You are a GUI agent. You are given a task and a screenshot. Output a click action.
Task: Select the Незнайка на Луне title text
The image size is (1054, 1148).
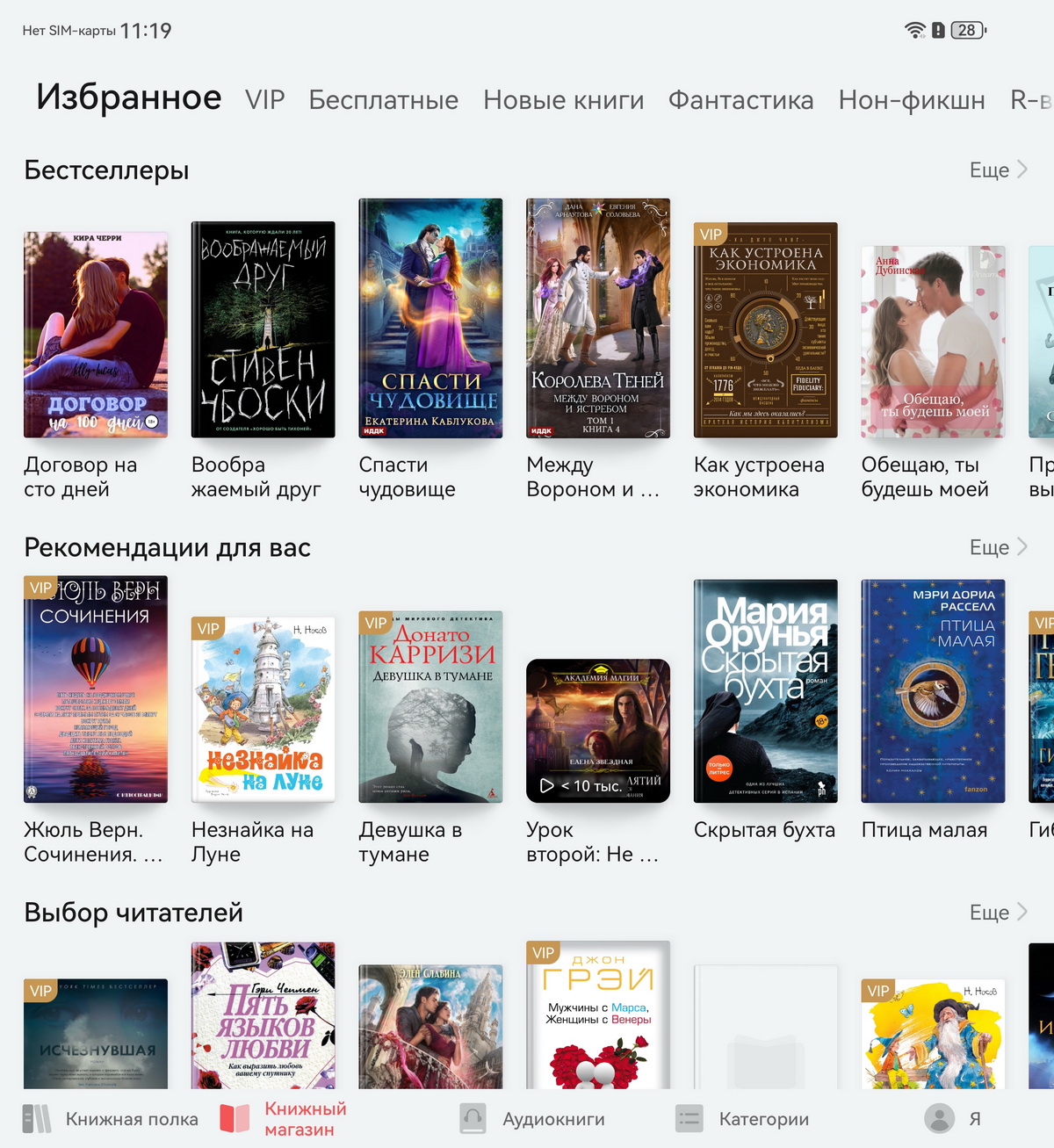[x=252, y=841]
